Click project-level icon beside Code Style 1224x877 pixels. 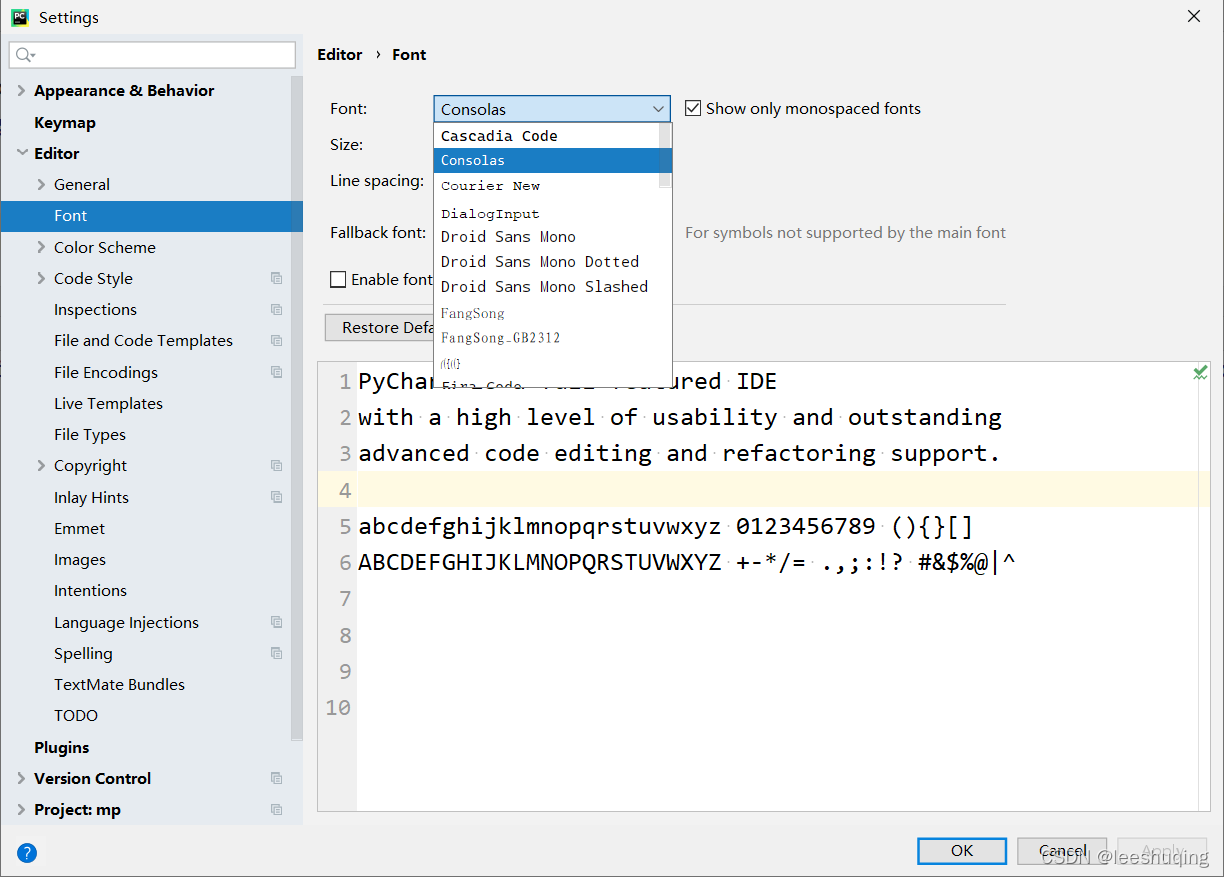276,278
